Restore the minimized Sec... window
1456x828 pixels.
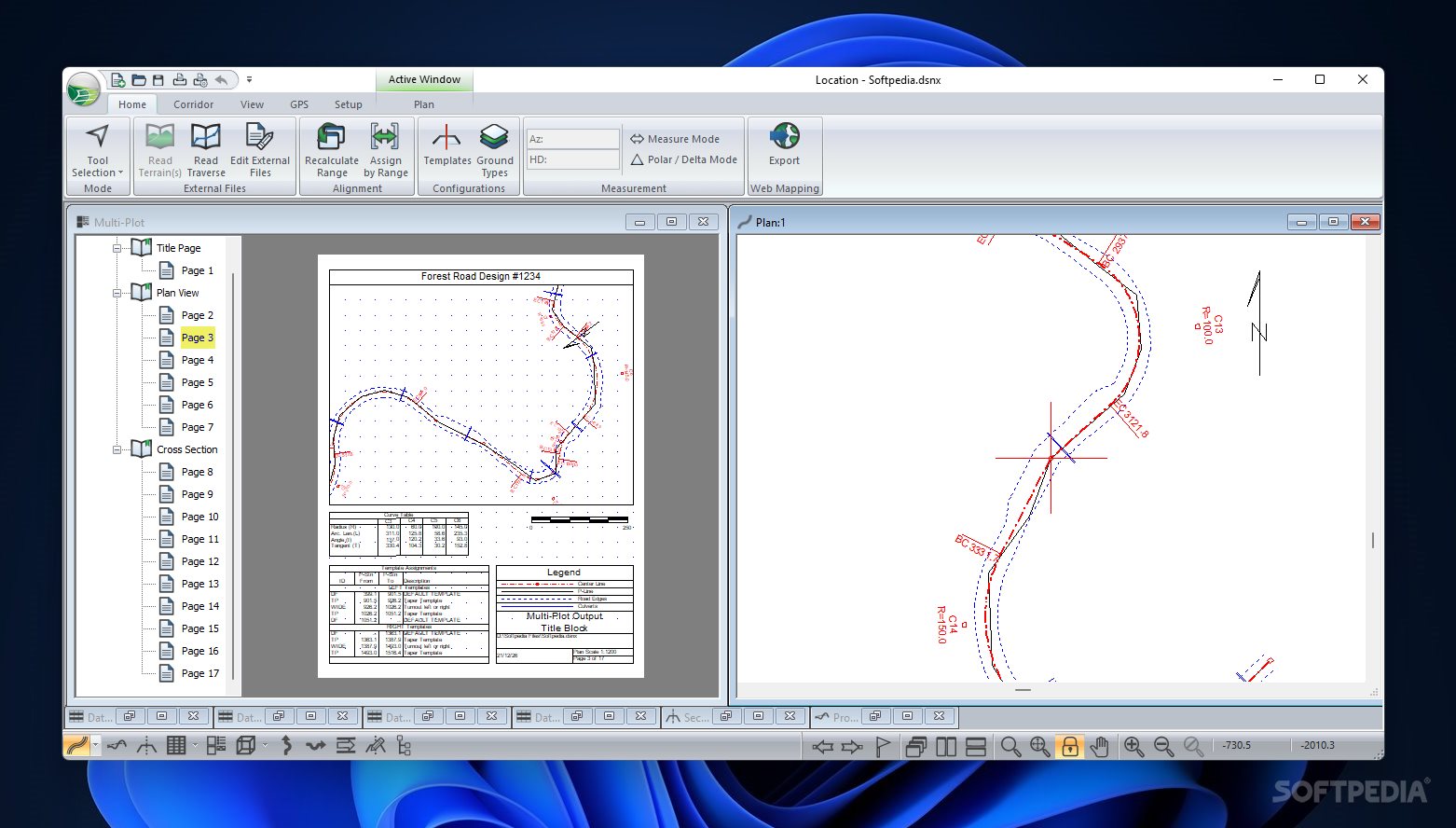[x=725, y=717]
